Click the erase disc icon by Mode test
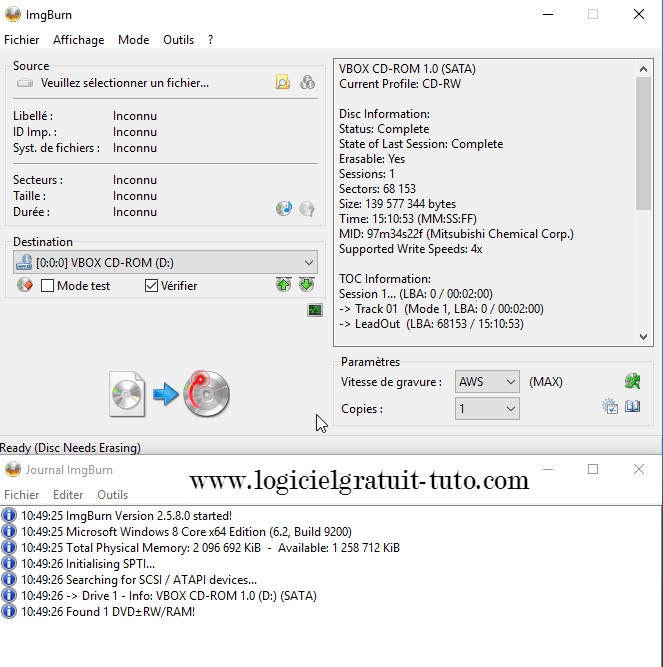Viewport: 663px width, 667px height. tap(25, 285)
